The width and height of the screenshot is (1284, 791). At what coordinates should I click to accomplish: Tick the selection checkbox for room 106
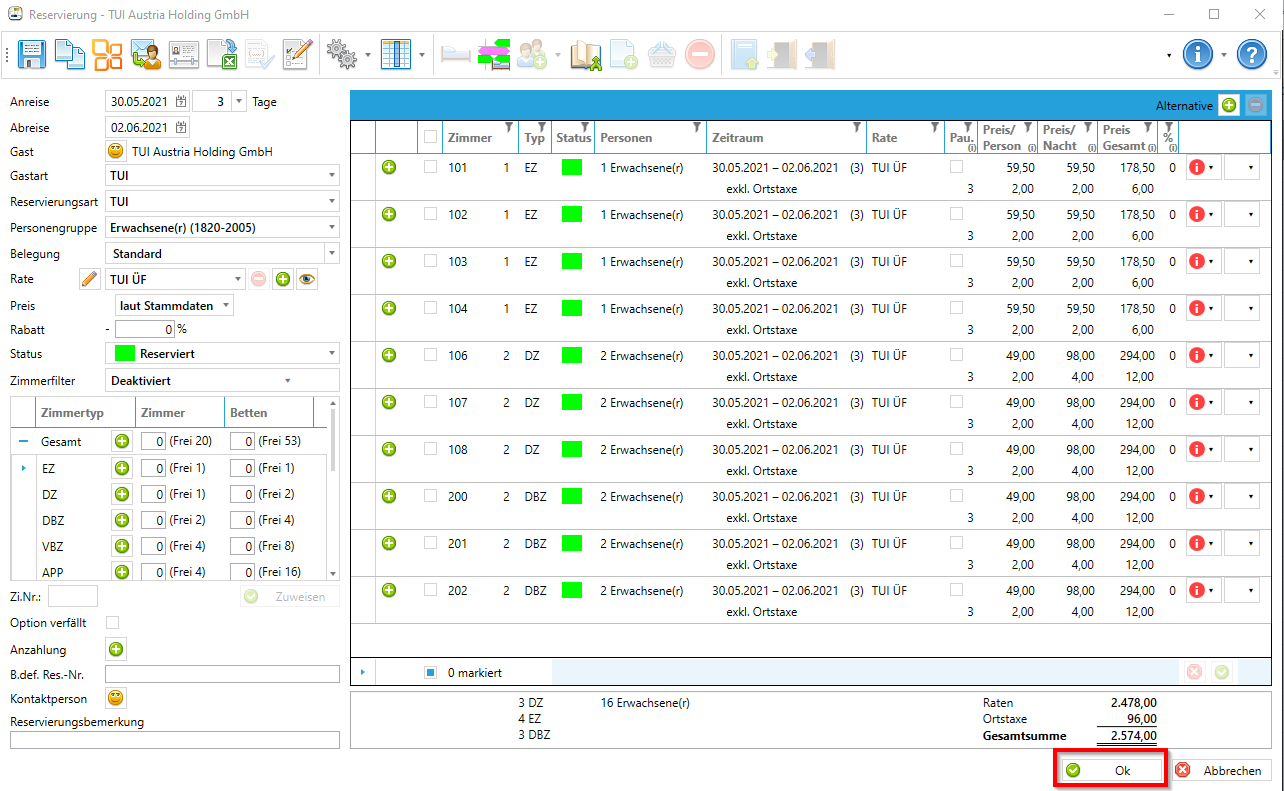click(430, 355)
